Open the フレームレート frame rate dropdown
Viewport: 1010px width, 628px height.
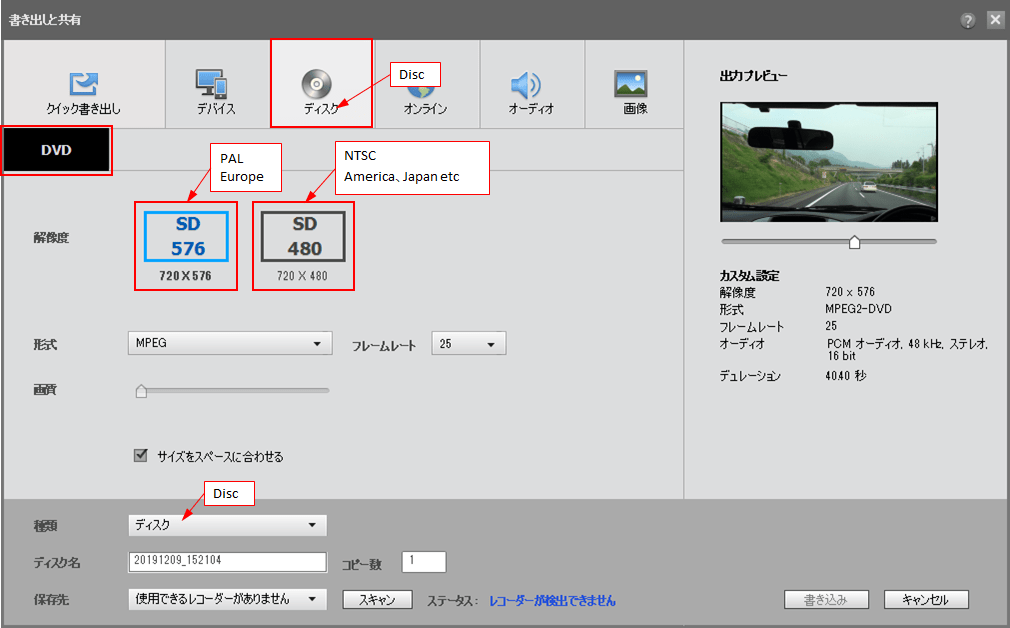pos(467,343)
